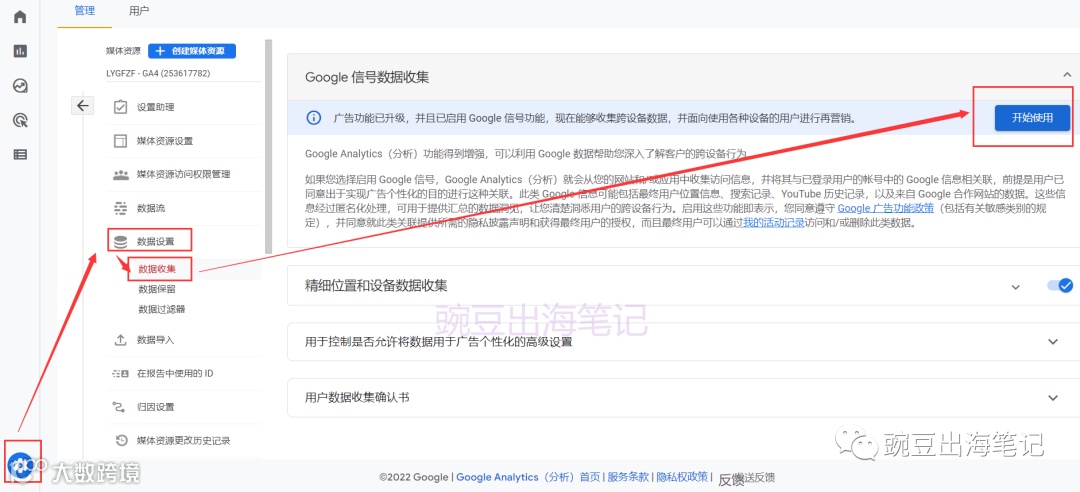Click the 归因设置 path icon
The height and width of the screenshot is (492, 1080).
click(121, 407)
